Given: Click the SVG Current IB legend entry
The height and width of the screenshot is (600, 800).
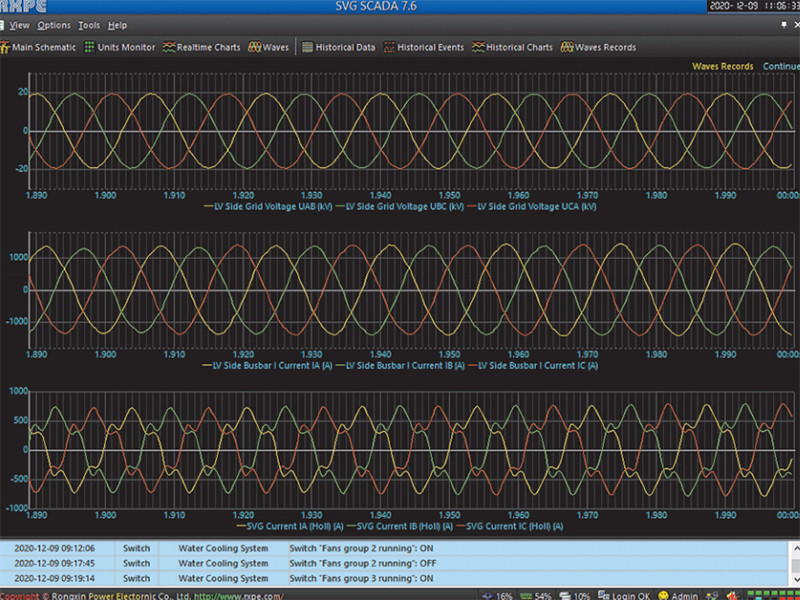Looking at the screenshot, I should pyautogui.click(x=399, y=526).
